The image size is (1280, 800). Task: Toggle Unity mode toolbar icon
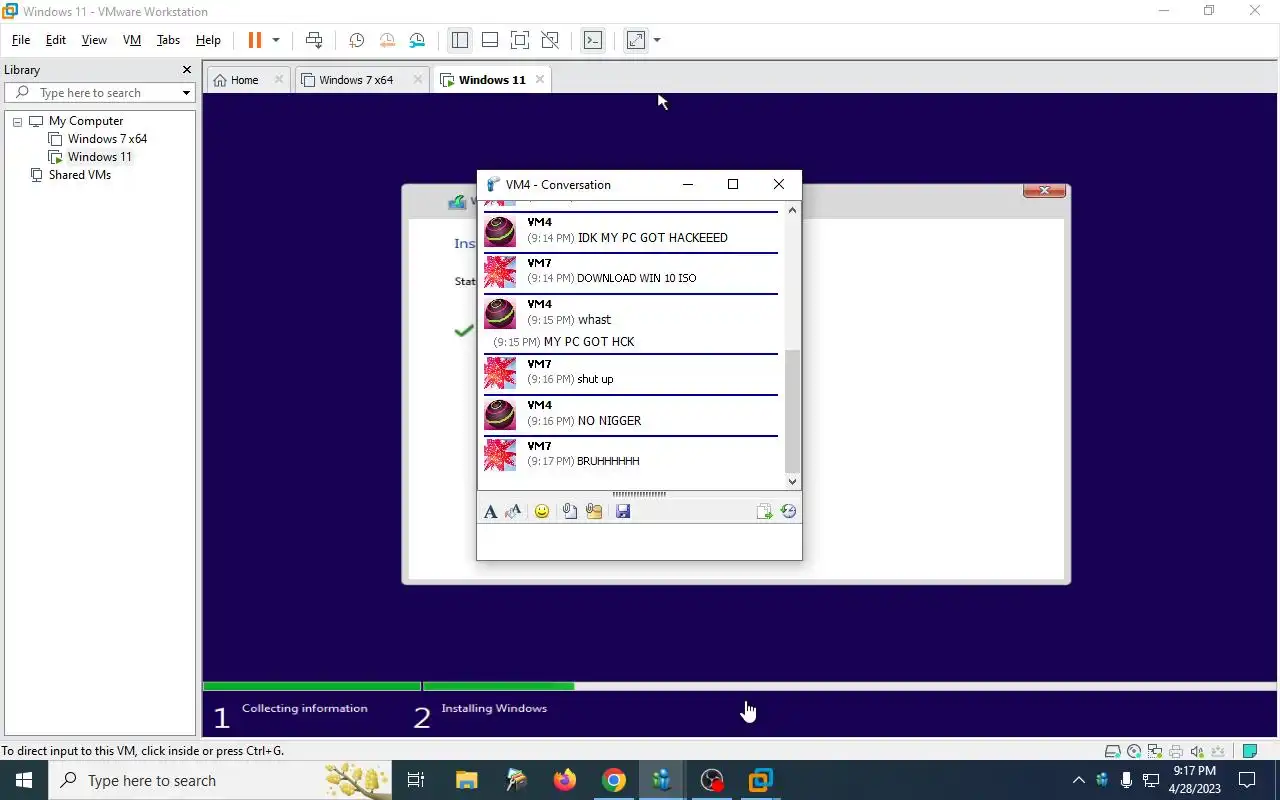(550, 40)
